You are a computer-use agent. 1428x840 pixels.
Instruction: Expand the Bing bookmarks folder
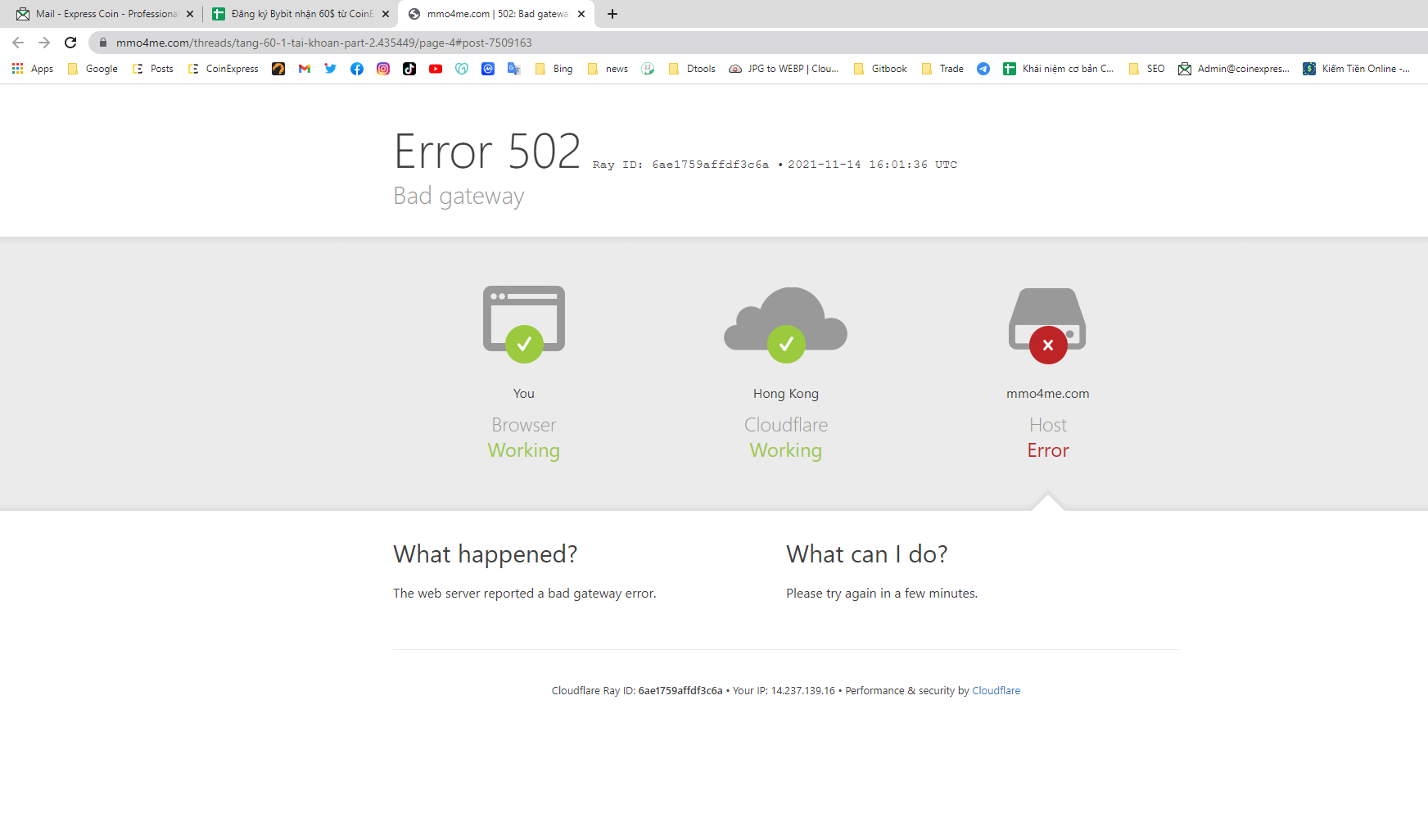[x=554, y=69]
